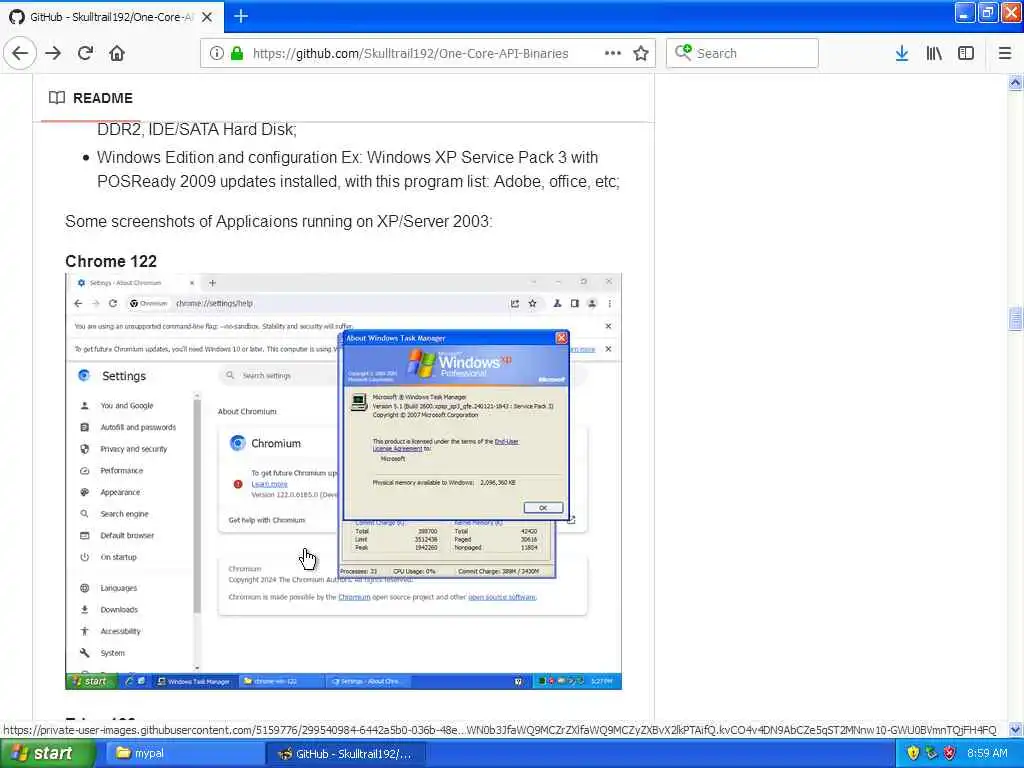The height and width of the screenshot is (768, 1024).
Task: Click 'Default browser' in embedded screenshot
Action: [127, 536]
